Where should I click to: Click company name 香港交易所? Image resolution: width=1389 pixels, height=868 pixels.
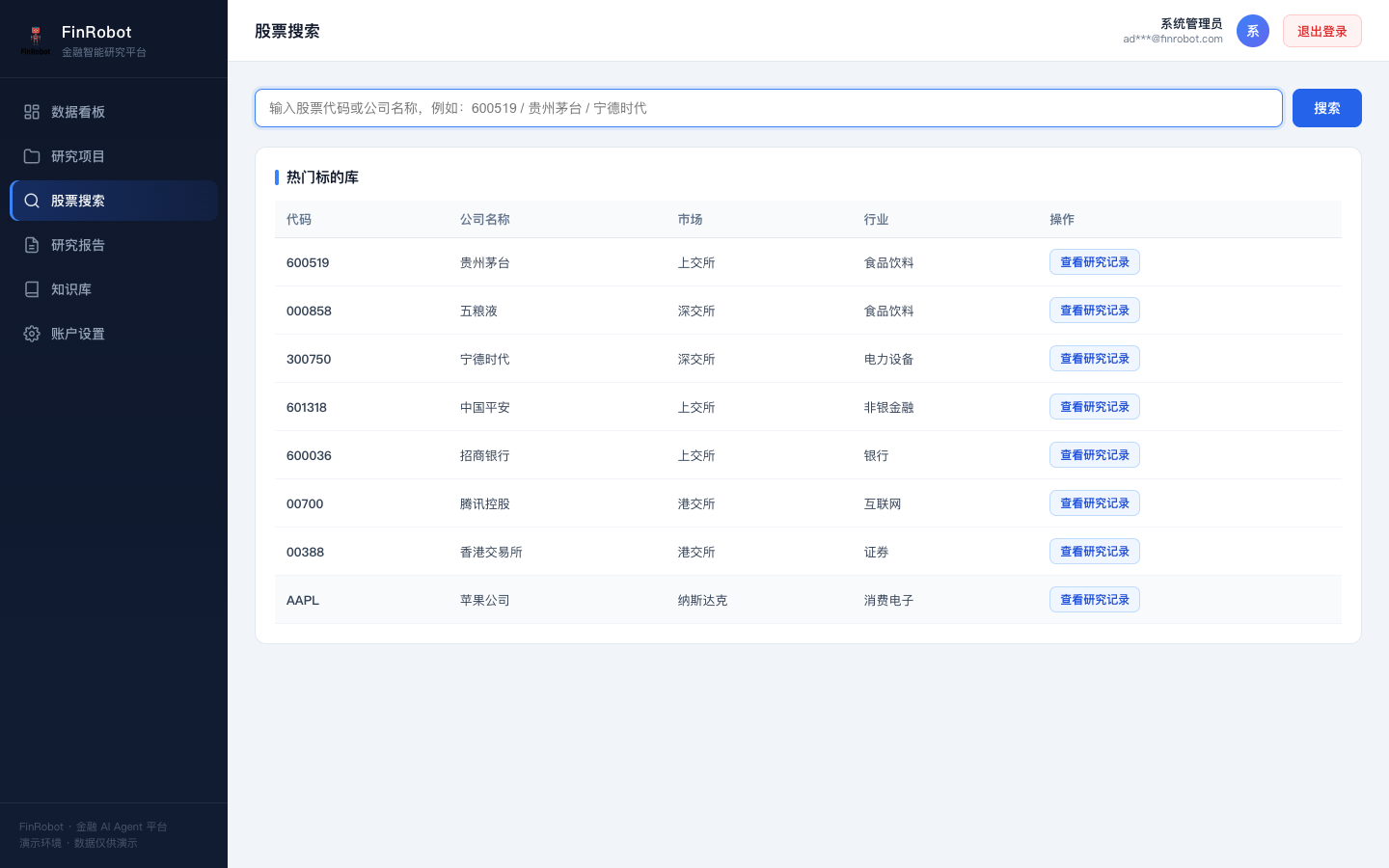tap(491, 552)
